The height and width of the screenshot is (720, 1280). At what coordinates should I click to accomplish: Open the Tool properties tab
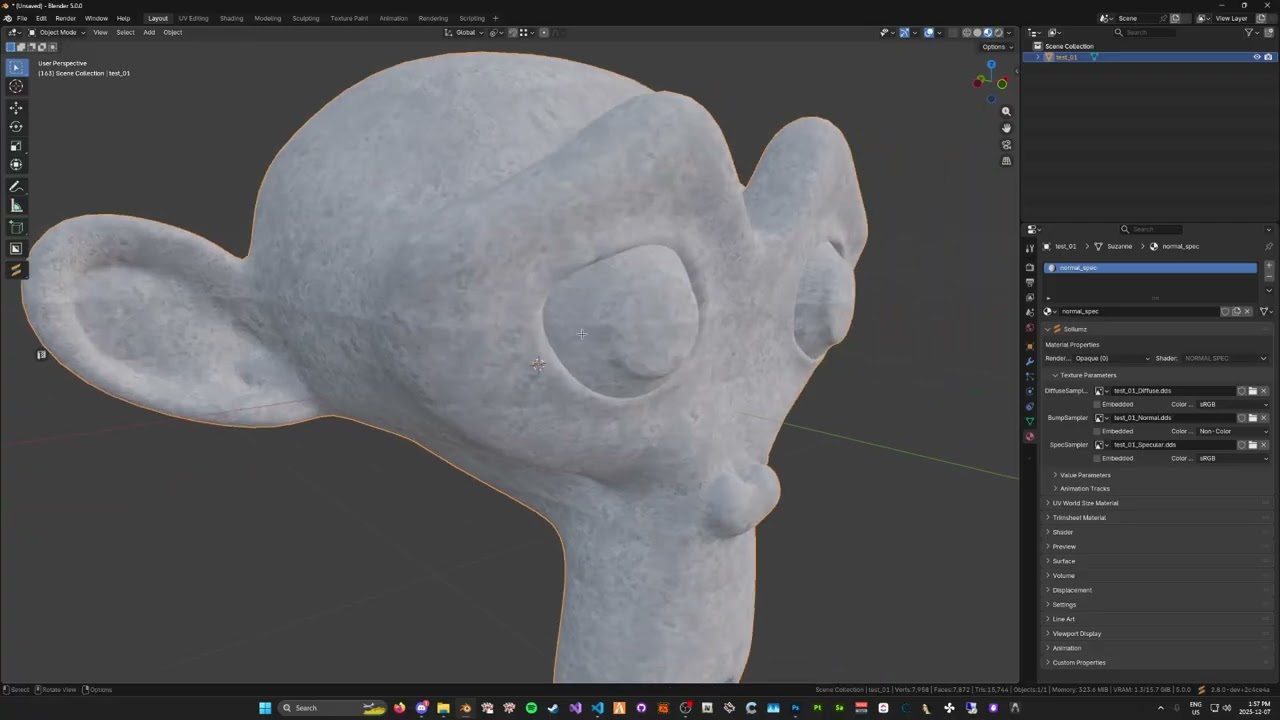[1030, 248]
